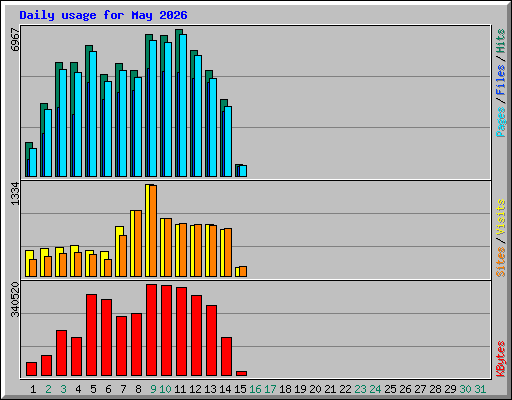Screen dimensions: 512x400
Task: Click the 'Daily usage for May 2026' title
Action: (103, 15)
